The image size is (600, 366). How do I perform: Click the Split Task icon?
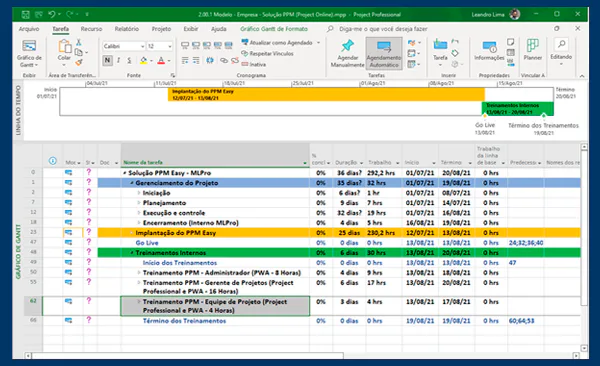(x=210, y=60)
